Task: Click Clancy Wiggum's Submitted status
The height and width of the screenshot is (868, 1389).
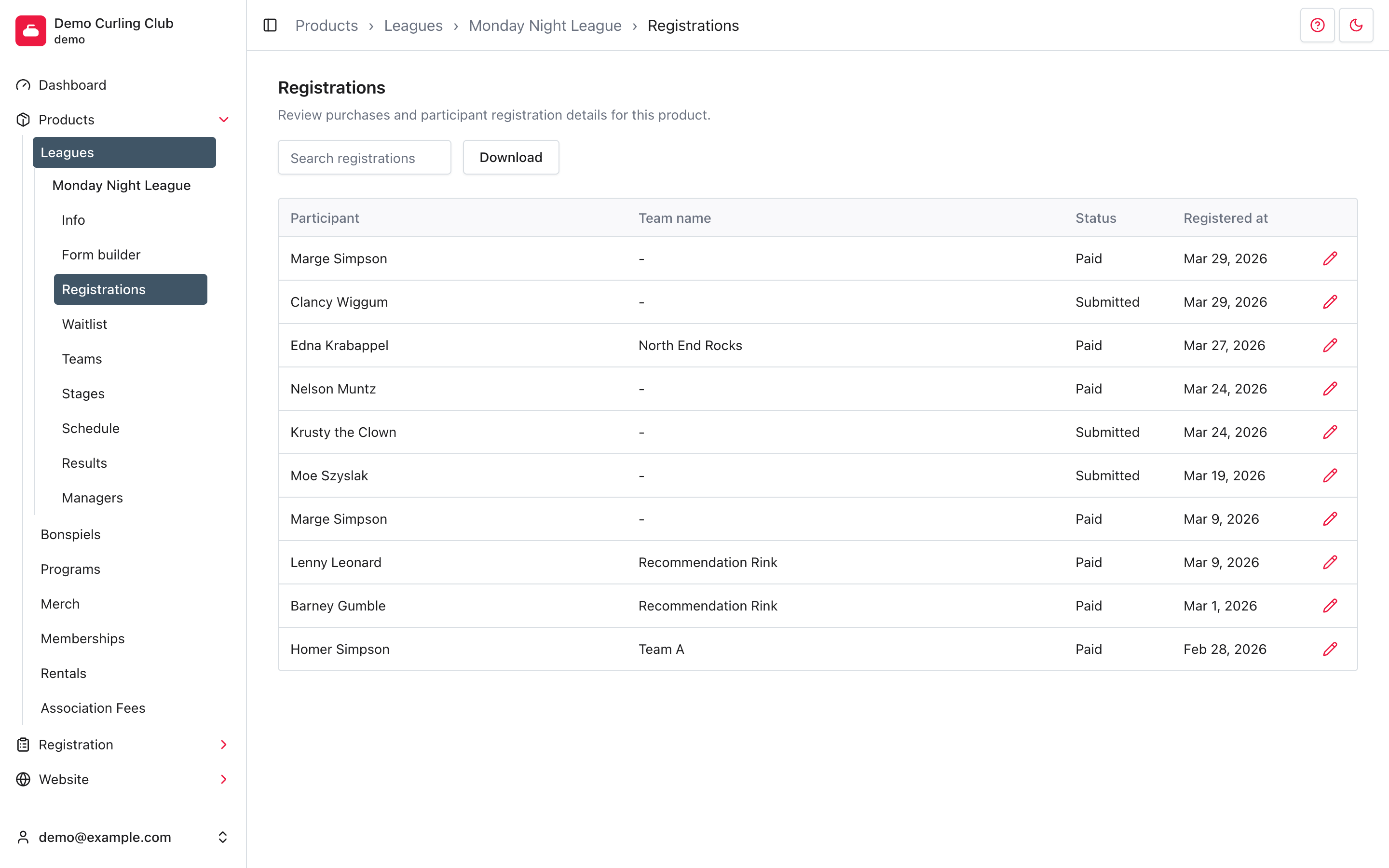Action: coord(1107,302)
